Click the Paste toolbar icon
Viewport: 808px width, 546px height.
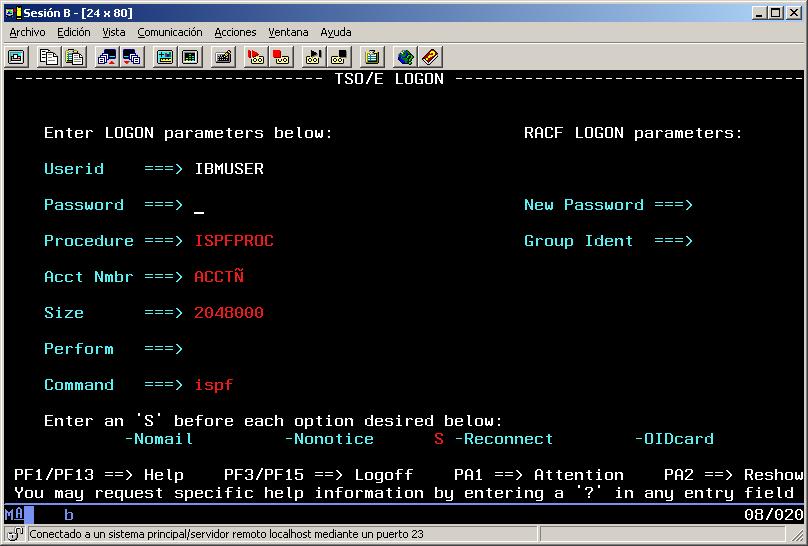(74, 57)
